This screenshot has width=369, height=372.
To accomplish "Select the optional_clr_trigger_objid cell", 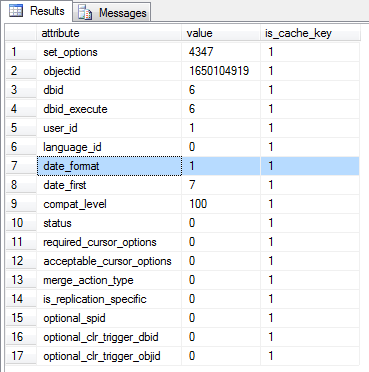I will [109, 356].
